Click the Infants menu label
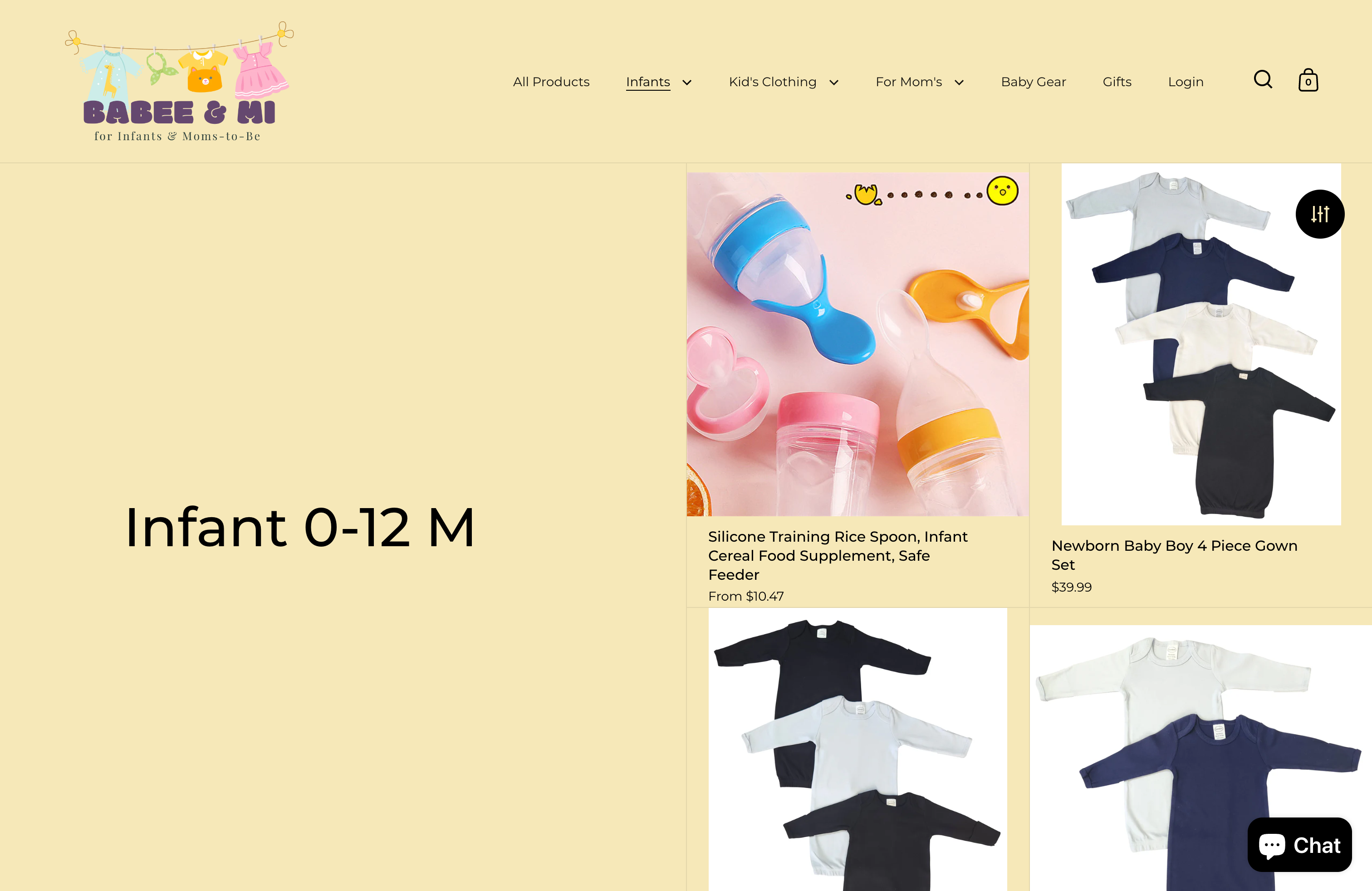 click(648, 82)
